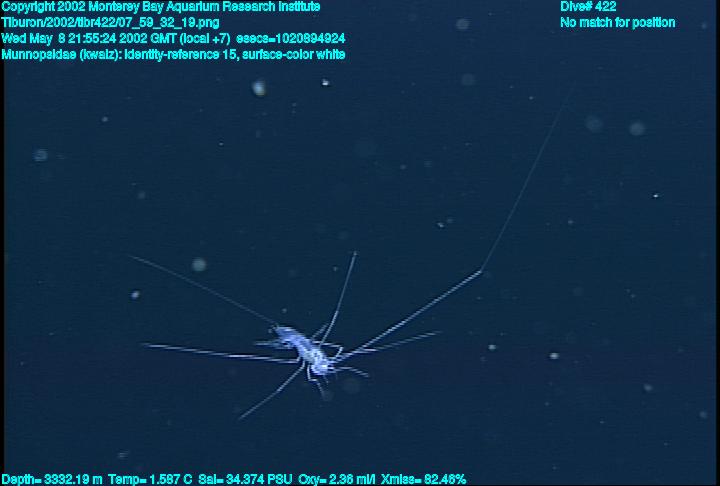The image size is (720, 486).
Task: Click the Sal= 34.374 PSU readout
Action: [245, 480]
